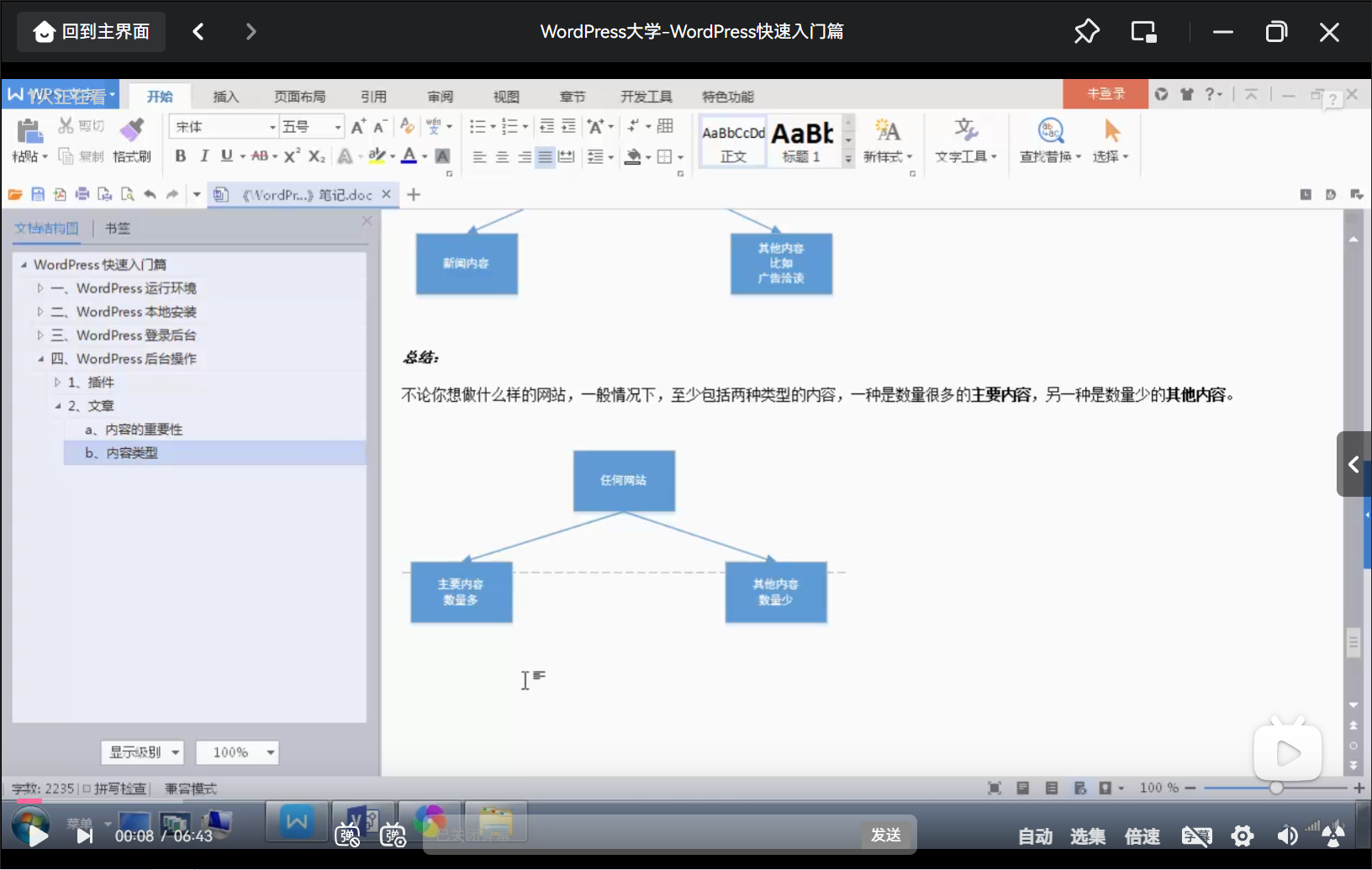The height and width of the screenshot is (870, 1372).
Task: Collapse 四、WordPress 后台操作 tree node
Action: click(x=40, y=359)
